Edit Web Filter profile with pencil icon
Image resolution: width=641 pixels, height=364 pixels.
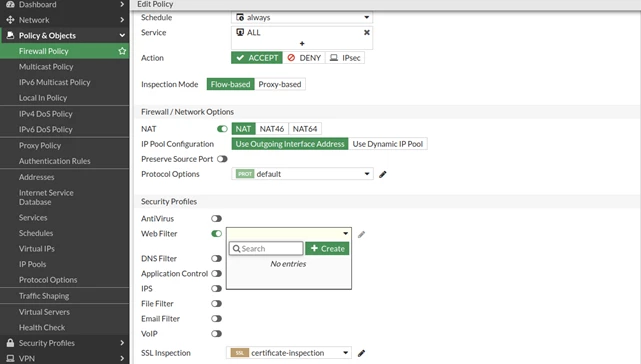(x=361, y=234)
